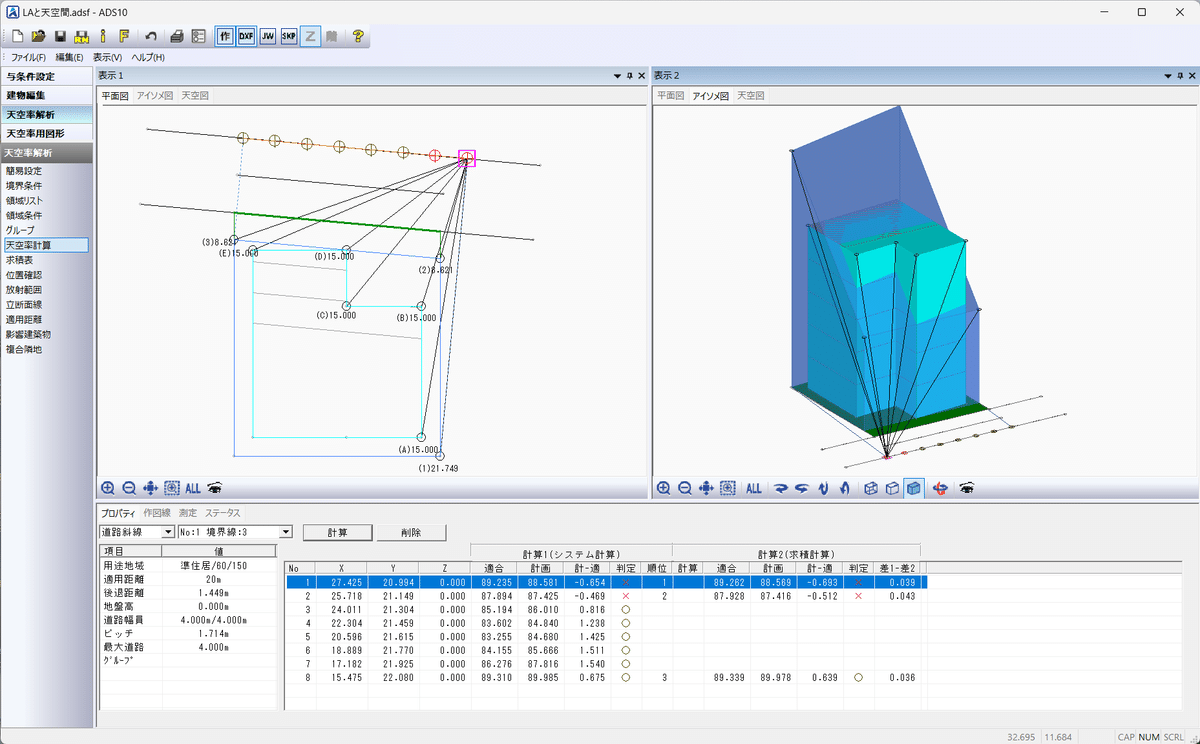Rotate the 表示2 view left
This screenshot has height=744, width=1200.
[801, 488]
